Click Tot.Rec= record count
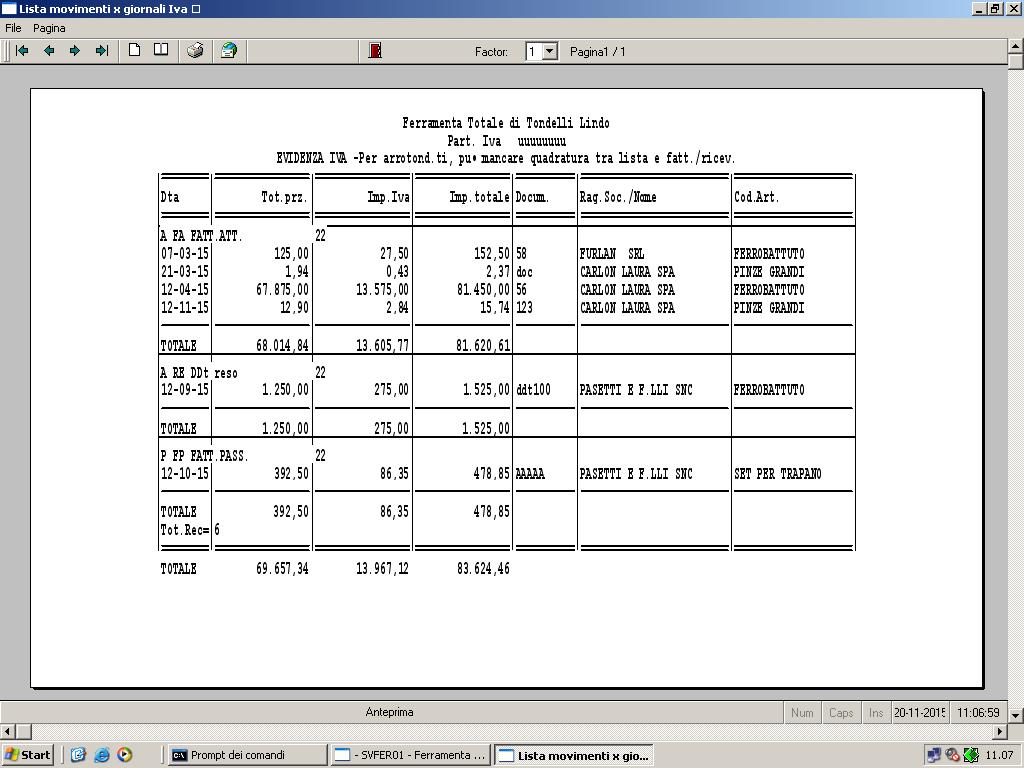The image size is (1024, 768). [190, 530]
